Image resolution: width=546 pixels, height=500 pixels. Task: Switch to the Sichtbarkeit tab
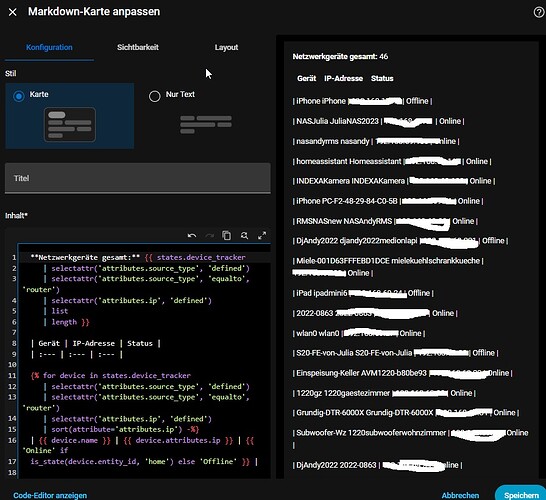[138, 47]
